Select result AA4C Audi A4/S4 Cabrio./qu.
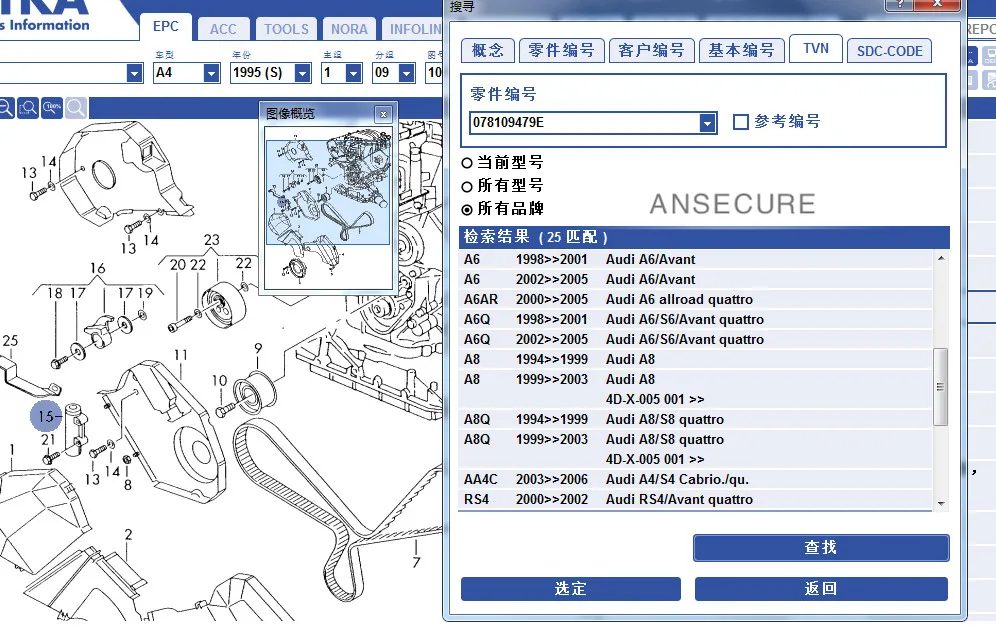 (696, 479)
